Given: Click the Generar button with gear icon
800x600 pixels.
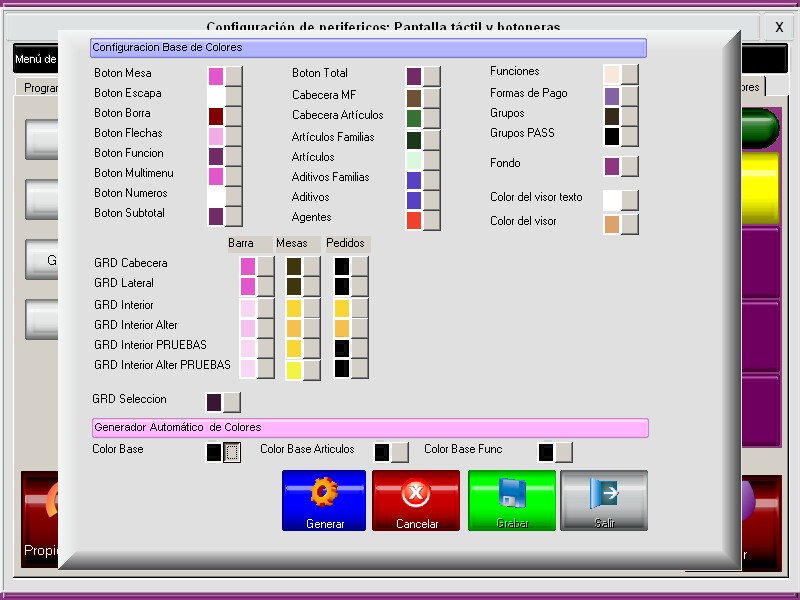Looking at the screenshot, I should click(324, 501).
